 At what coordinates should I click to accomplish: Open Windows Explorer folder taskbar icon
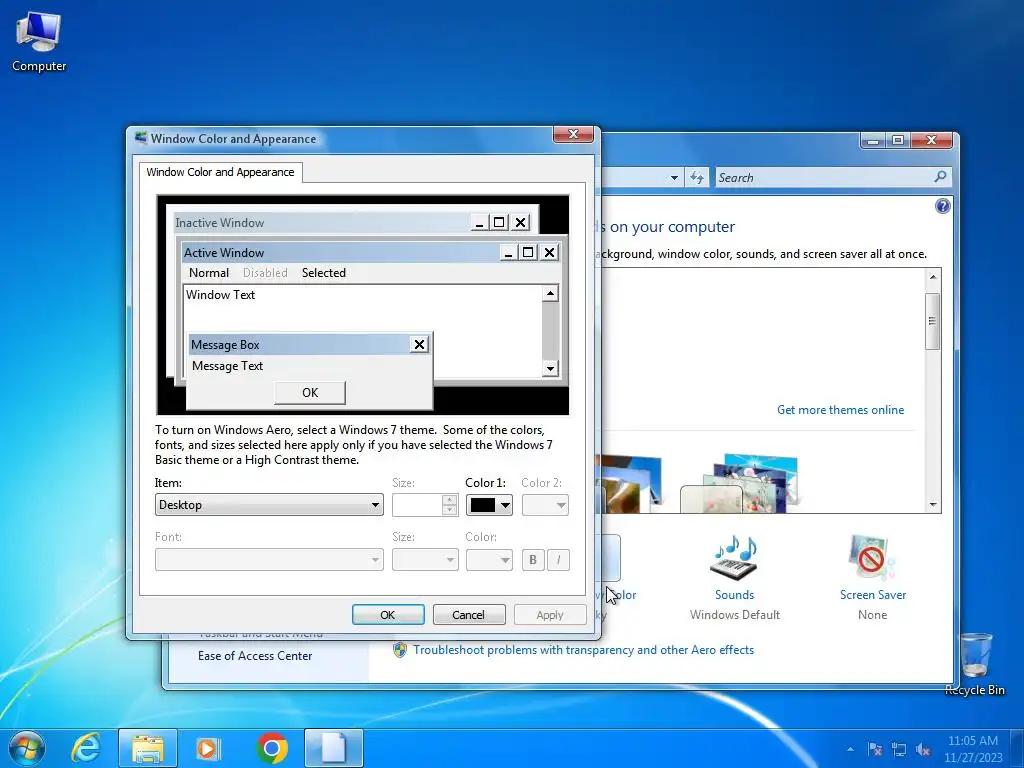point(148,748)
